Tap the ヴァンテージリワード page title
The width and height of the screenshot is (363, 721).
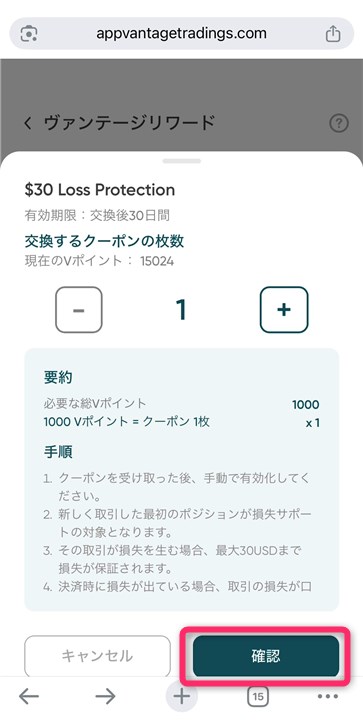click(130, 123)
